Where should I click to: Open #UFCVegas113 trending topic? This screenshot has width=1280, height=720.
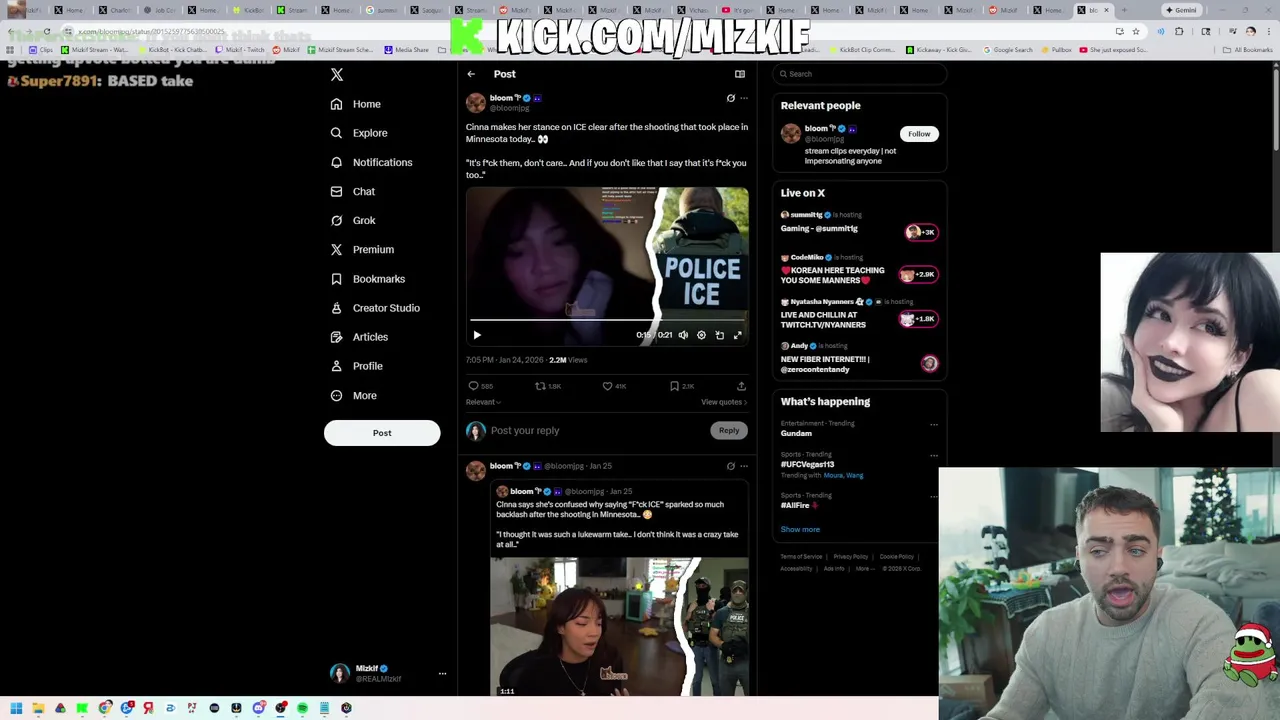807,465
